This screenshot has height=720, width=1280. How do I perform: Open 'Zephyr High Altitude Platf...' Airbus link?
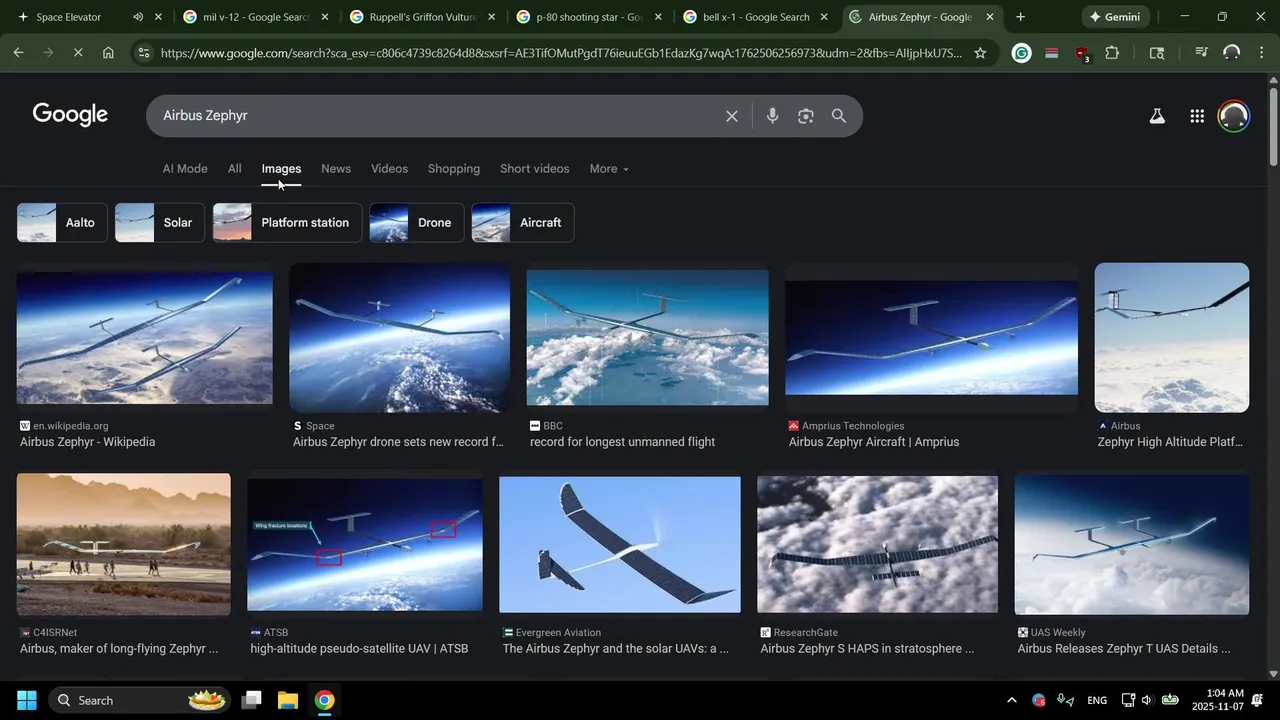(1170, 442)
